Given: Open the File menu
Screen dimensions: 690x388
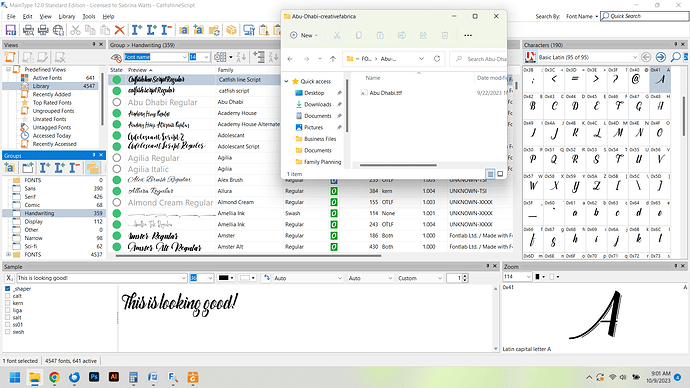Looking at the screenshot, I should (11, 16).
